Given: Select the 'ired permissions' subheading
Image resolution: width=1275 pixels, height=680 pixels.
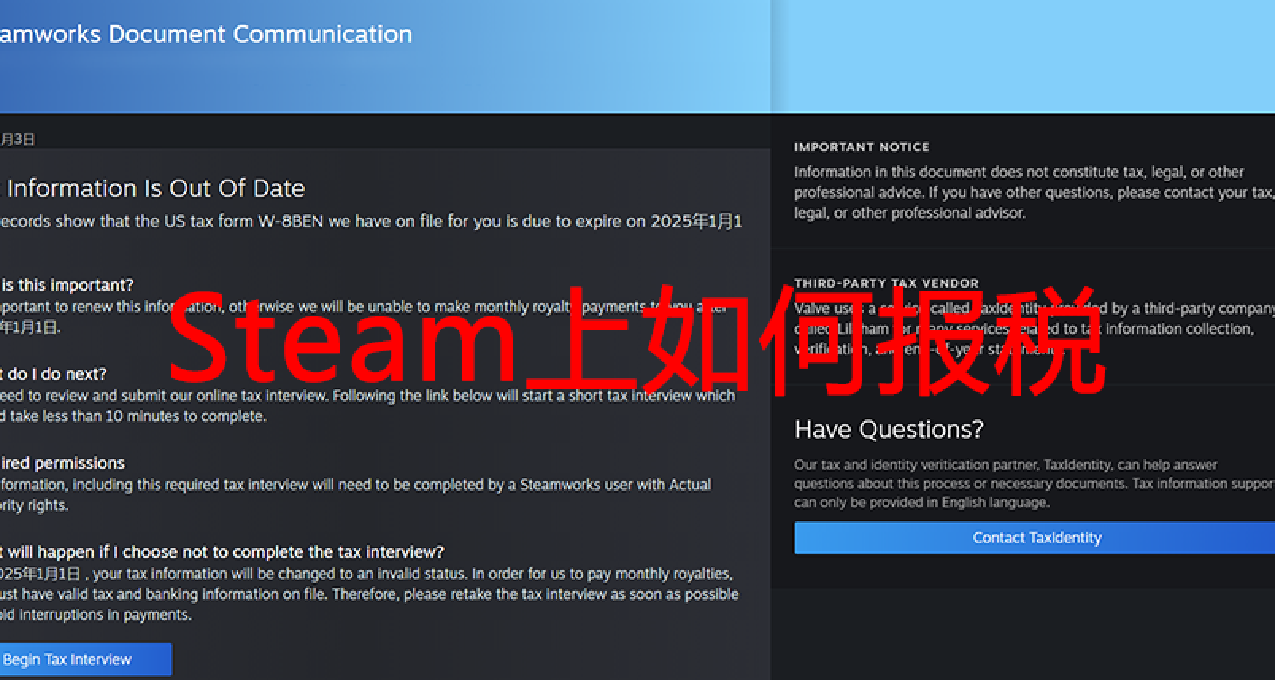Looking at the screenshot, I should (62, 463).
